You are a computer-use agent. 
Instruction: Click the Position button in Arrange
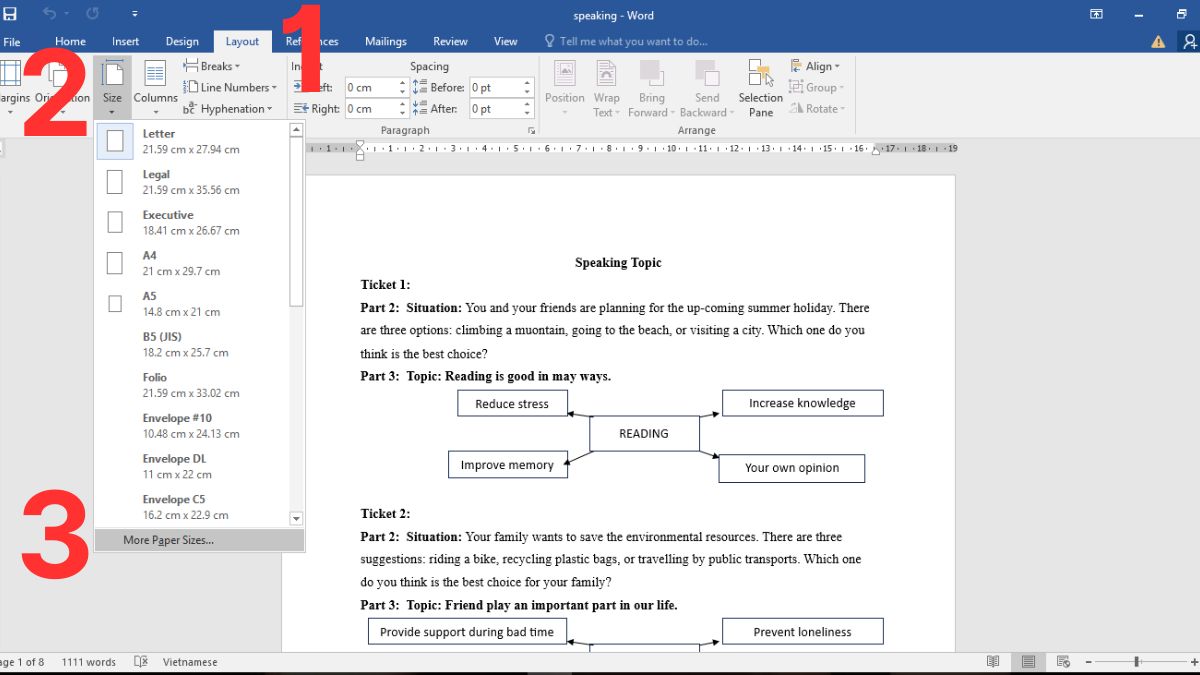565,88
